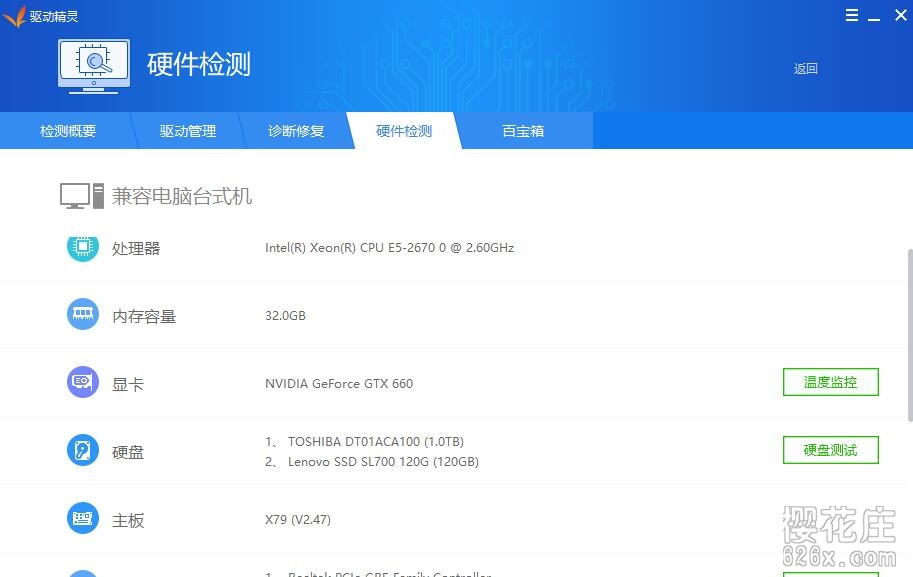Screen dimensions: 913x577
Task: Start the 硬盘测试 button
Action: point(830,450)
